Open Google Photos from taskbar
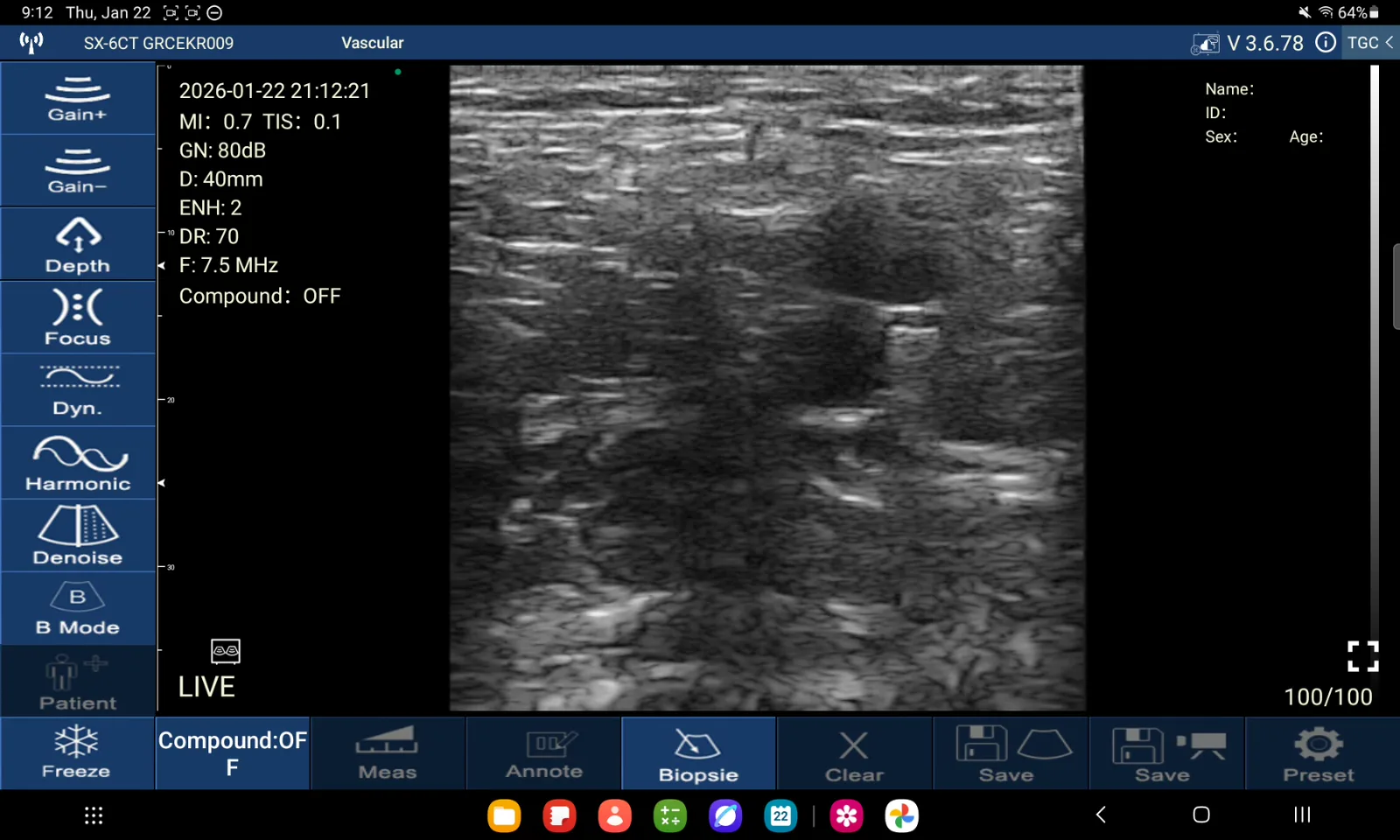Viewport: 1400px width, 840px height. click(901, 815)
